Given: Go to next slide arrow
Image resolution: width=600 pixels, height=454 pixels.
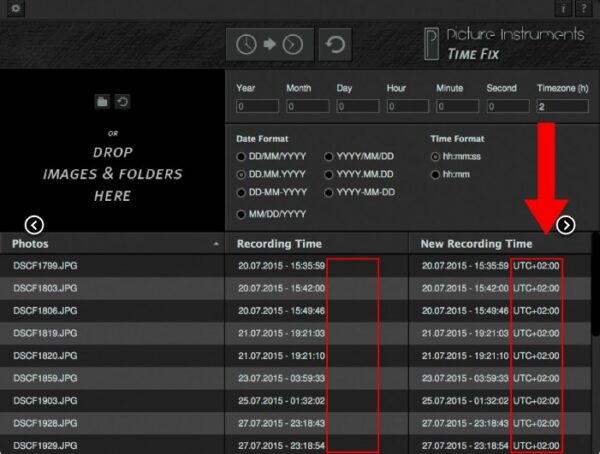Looking at the screenshot, I should click(x=566, y=225).
